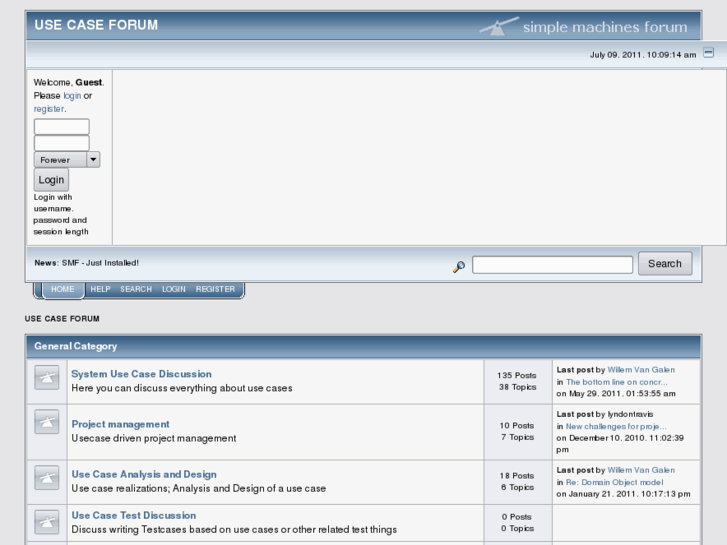Open the 'The bottom line on concr...' post
This screenshot has height=545, width=727.
[x=617, y=382]
